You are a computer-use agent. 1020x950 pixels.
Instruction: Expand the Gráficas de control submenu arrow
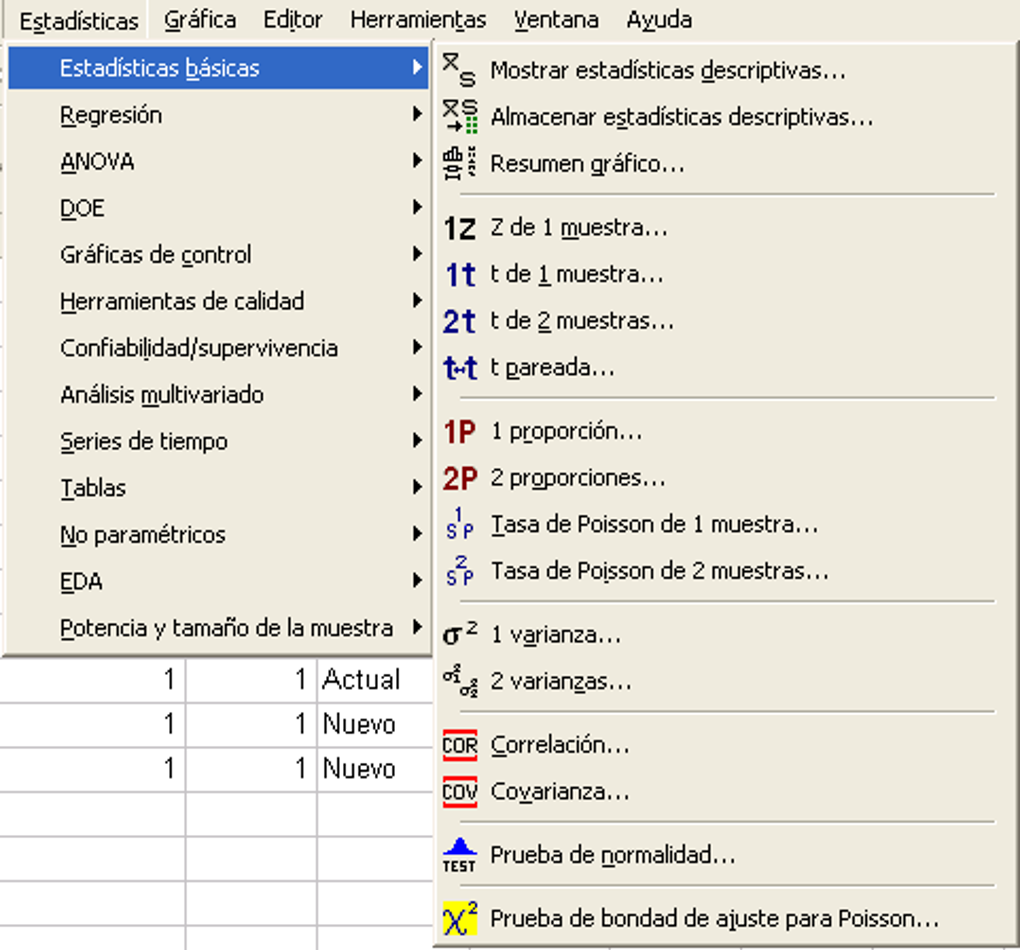coord(417,255)
